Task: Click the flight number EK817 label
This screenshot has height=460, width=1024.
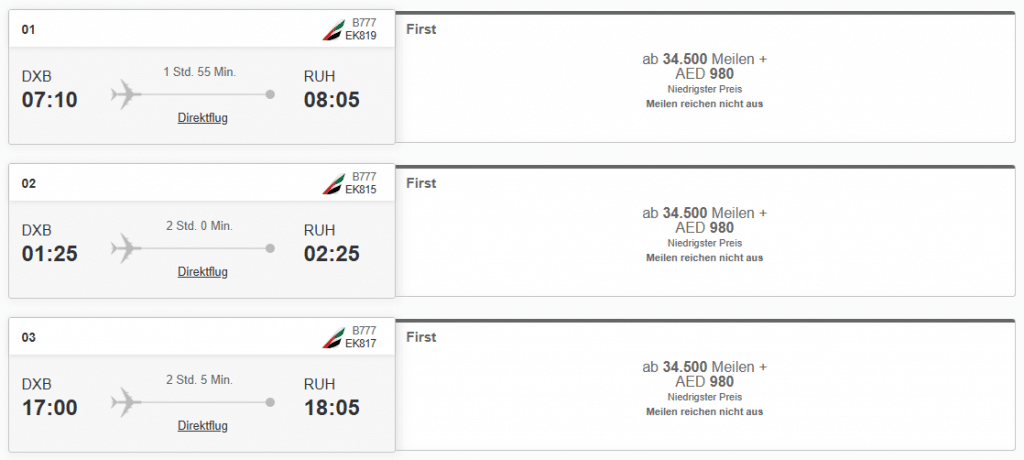Action: coord(361,345)
